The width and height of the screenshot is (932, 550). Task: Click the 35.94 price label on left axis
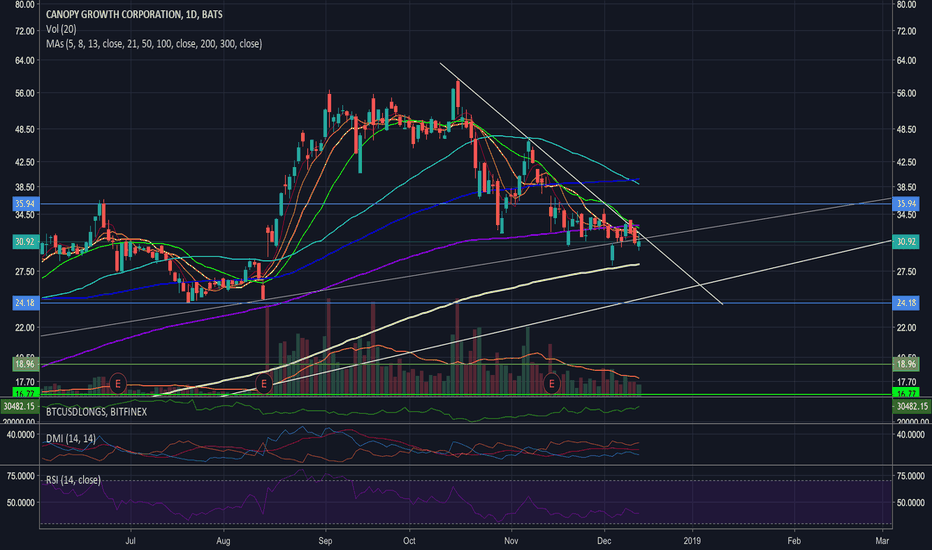click(26, 204)
